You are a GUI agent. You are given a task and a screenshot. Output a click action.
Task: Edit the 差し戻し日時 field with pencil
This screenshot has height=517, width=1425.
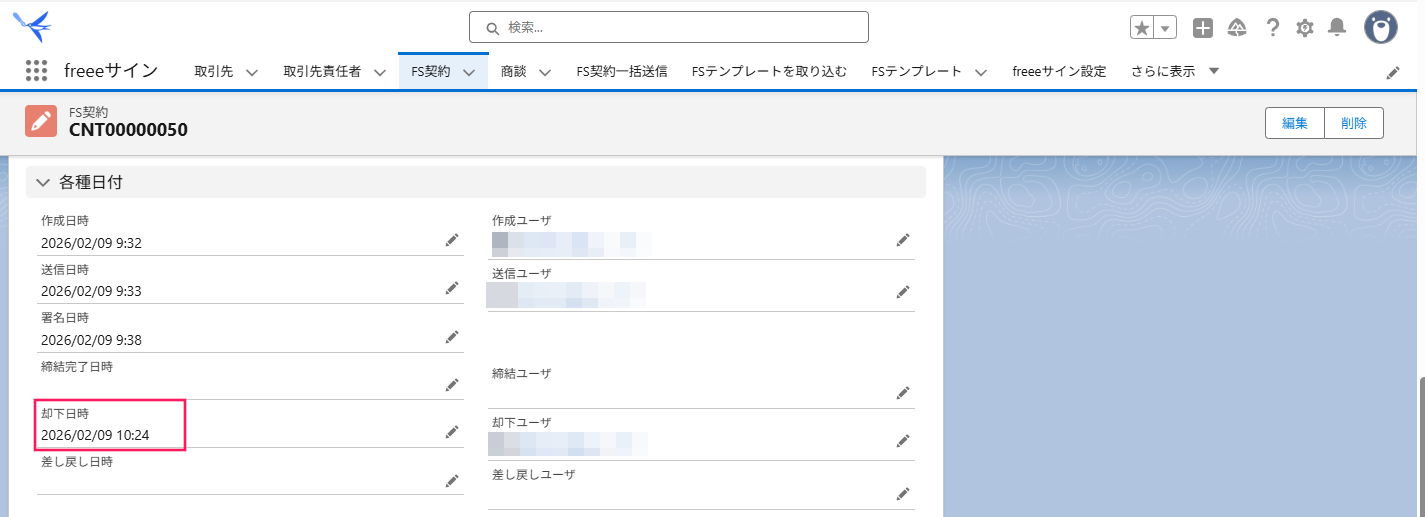[452, 481]
